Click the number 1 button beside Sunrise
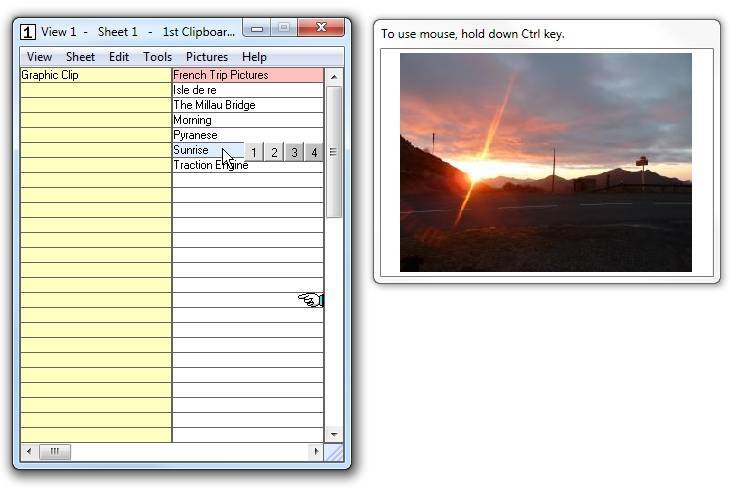This screenshot has height=491, width=729. (x=254, y=152)
